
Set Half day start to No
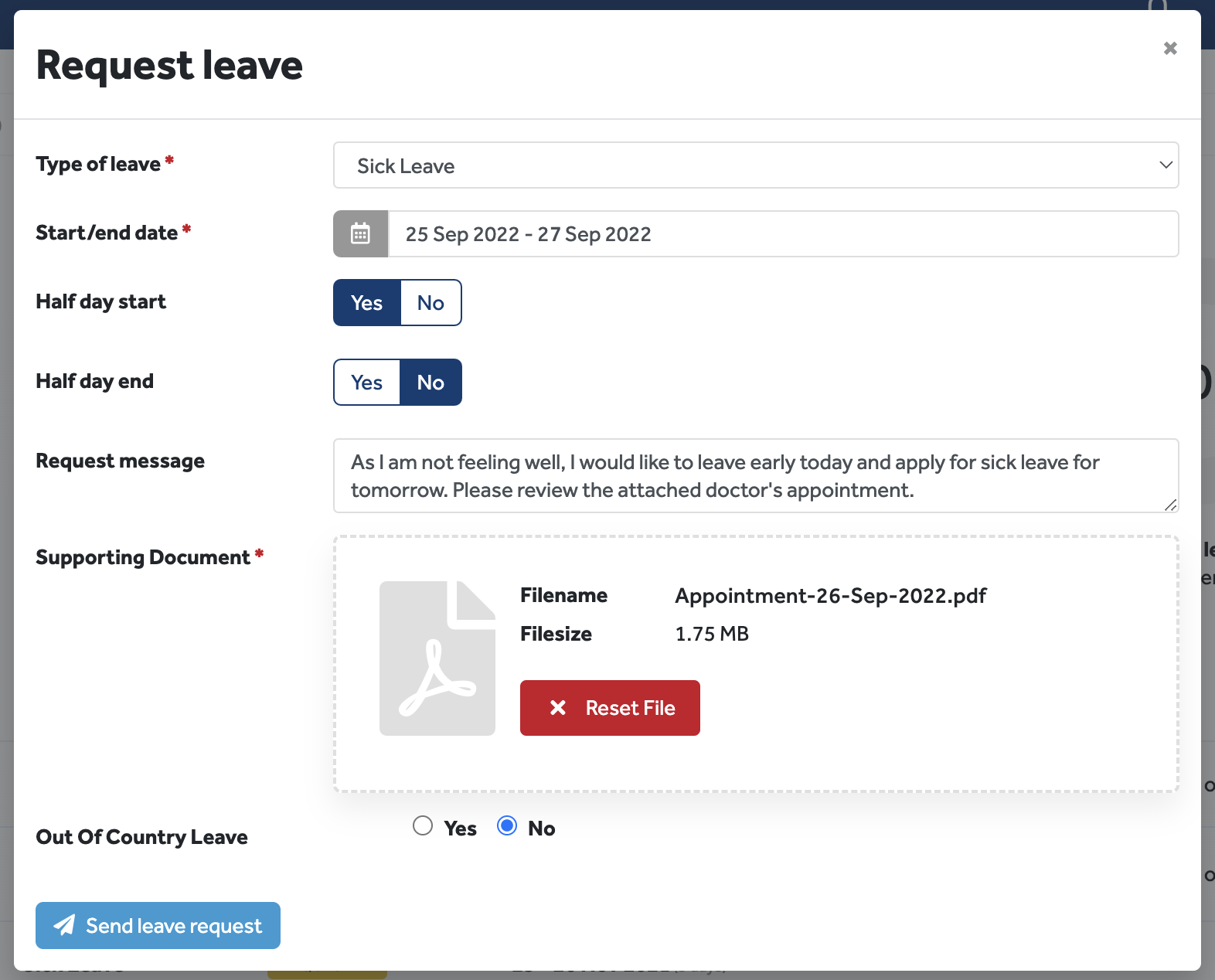coord(431,303)
